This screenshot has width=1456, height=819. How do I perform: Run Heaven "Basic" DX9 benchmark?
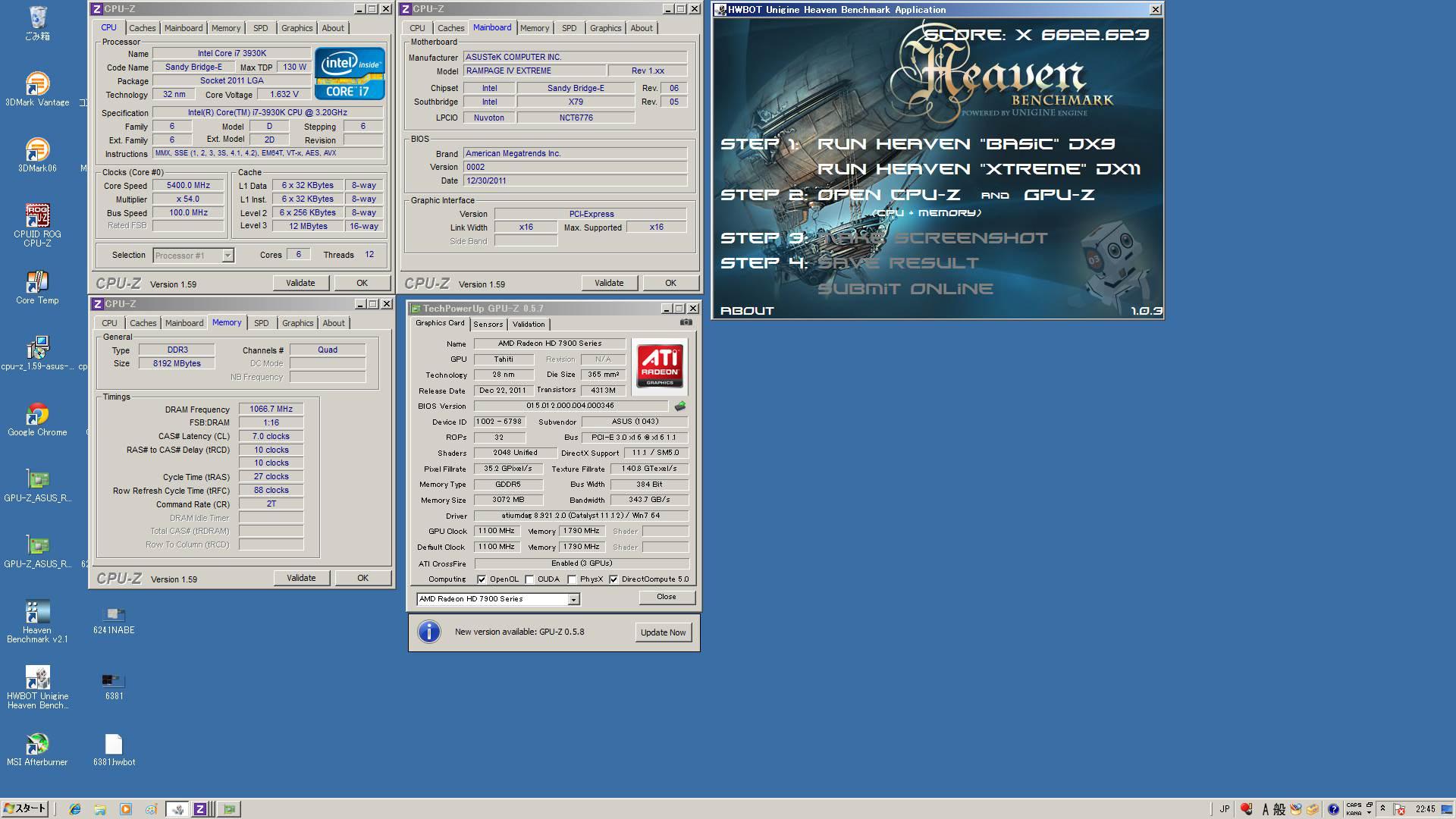965,144
